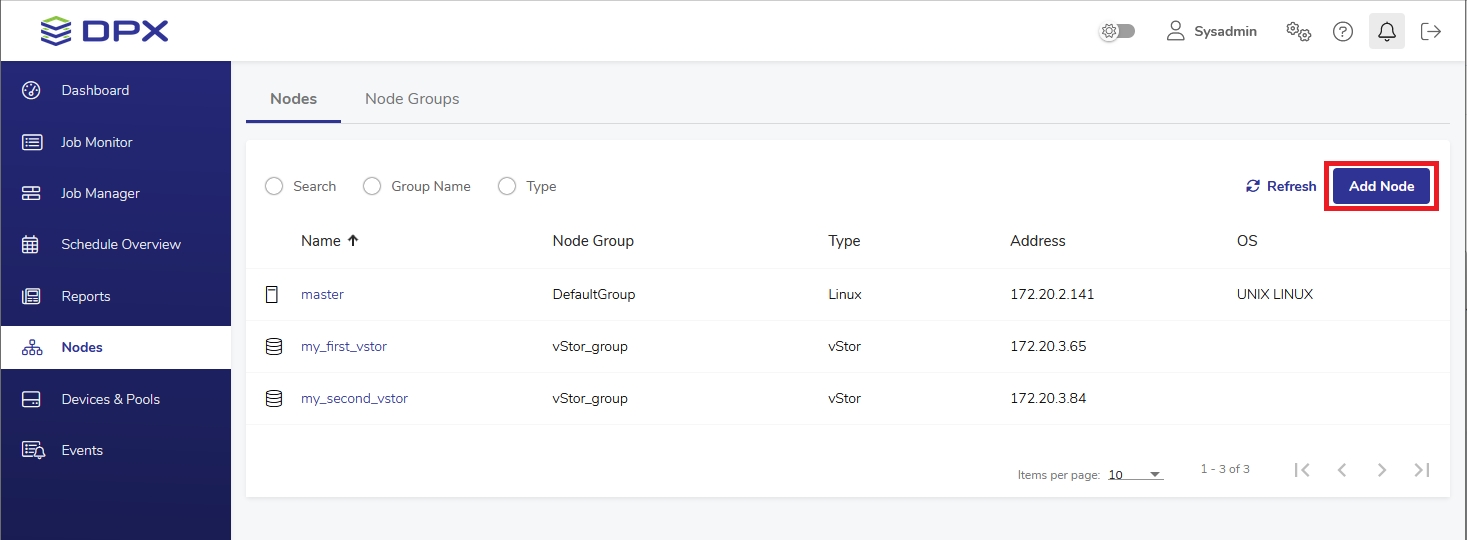Select the Search radio button
The width and height of the screenshot is (1467, 540).
pyautogui.click(x=274, y=186)
